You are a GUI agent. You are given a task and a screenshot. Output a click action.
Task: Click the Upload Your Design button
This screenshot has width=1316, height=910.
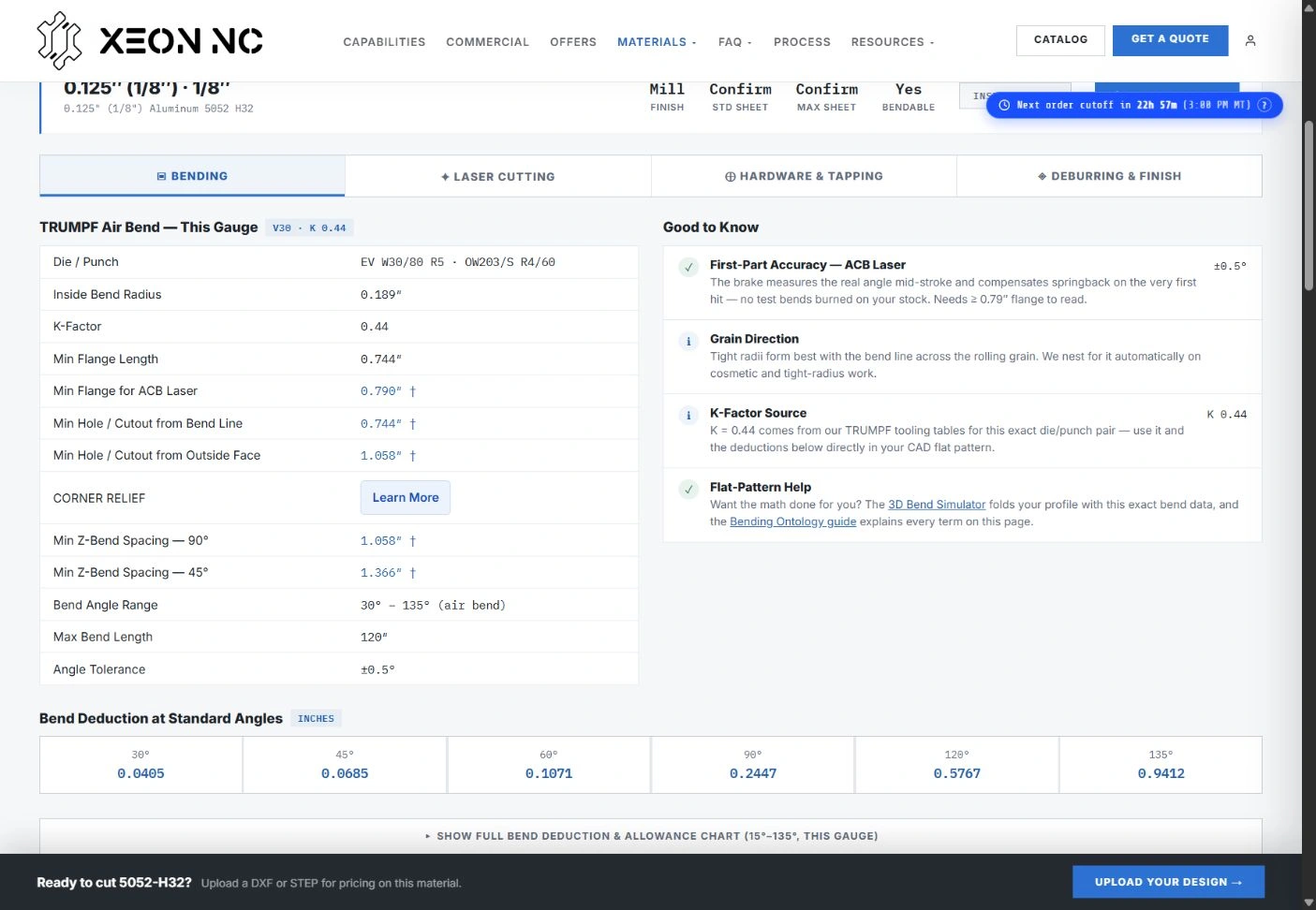pyautogui.click(x=1168, y=882)
